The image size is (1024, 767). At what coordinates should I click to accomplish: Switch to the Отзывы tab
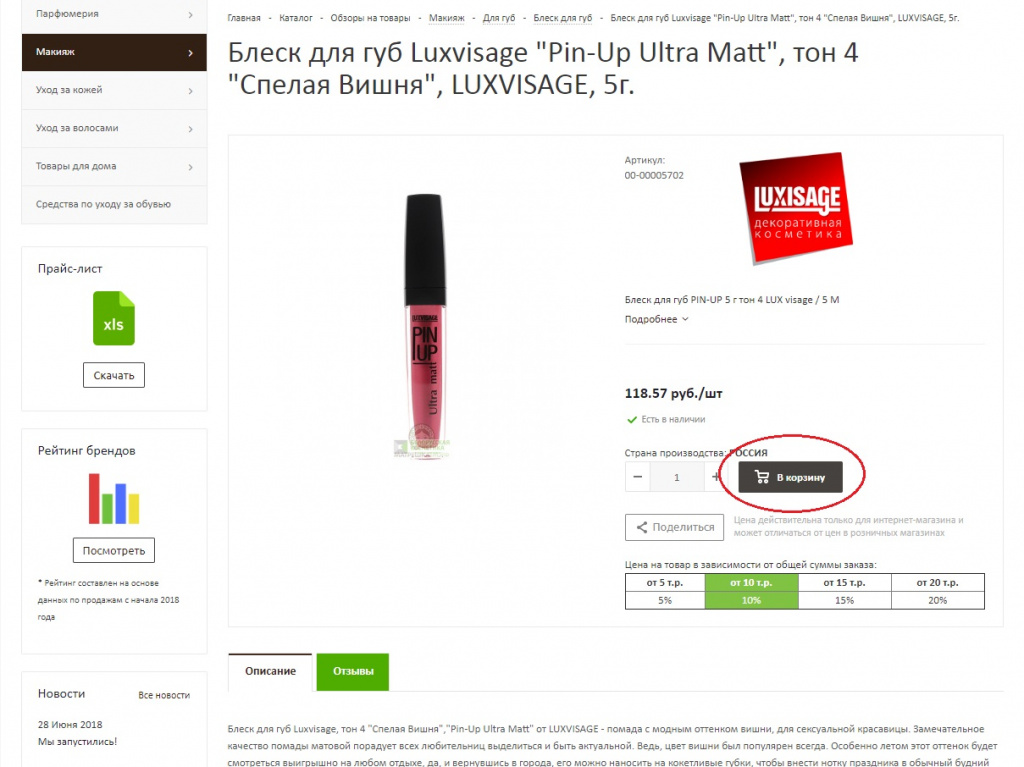tap(353, 672)
